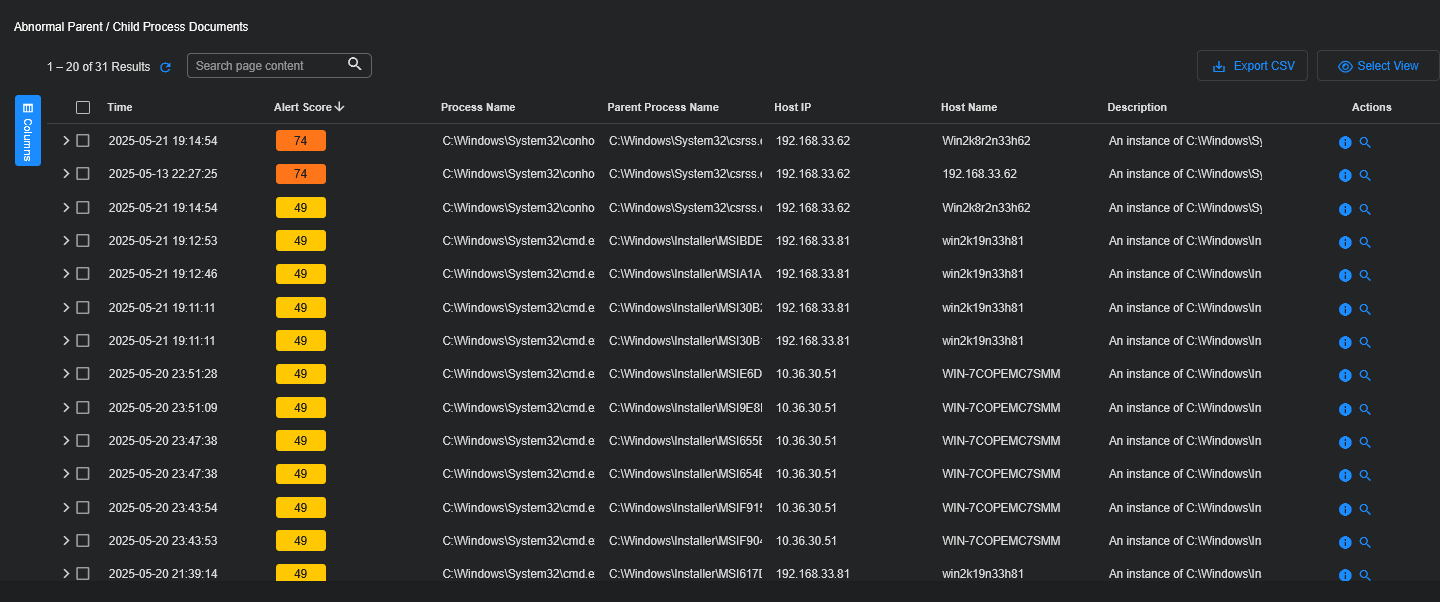Click the refresh results icon

[x=166, y=67]
